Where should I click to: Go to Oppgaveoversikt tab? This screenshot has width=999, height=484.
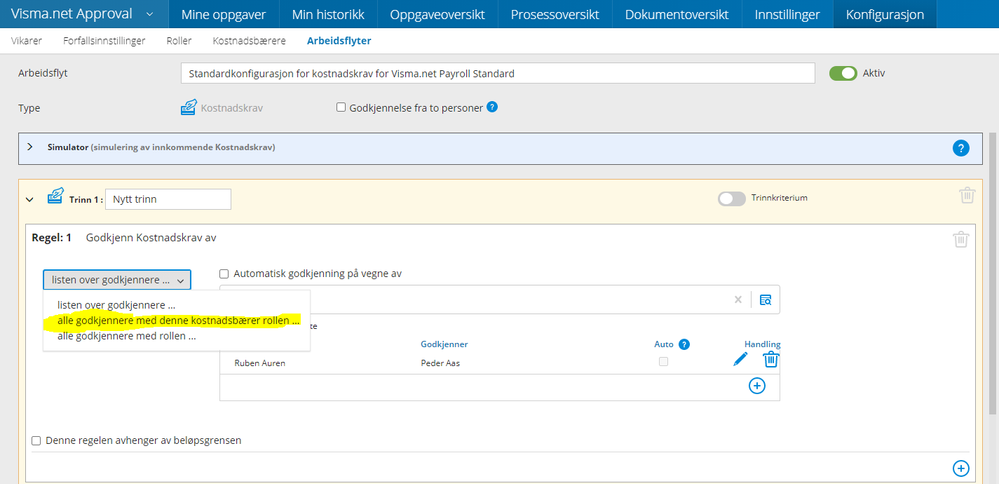coord(437,14)
